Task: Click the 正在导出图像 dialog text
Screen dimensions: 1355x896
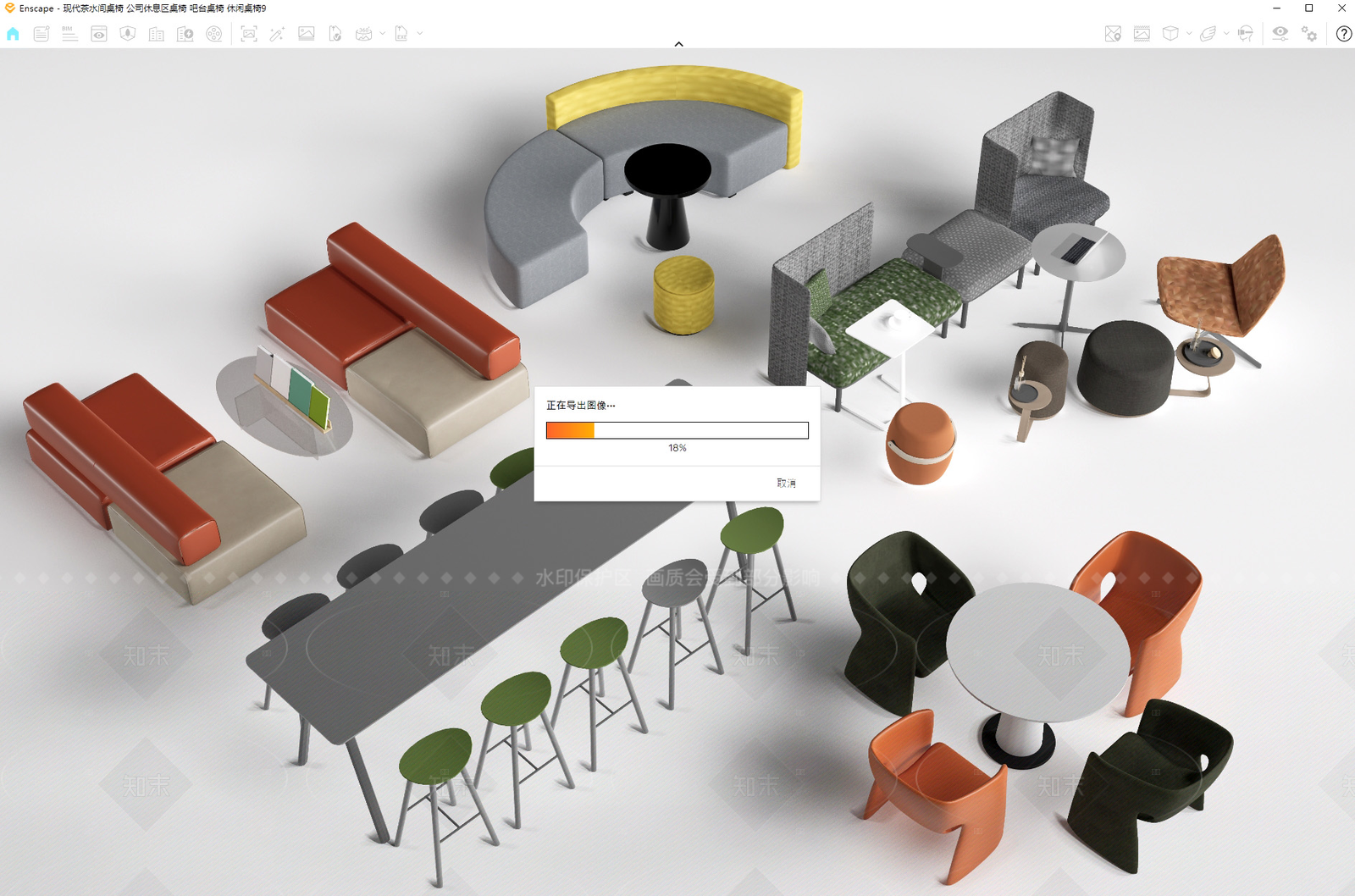Action: (580, 406)
